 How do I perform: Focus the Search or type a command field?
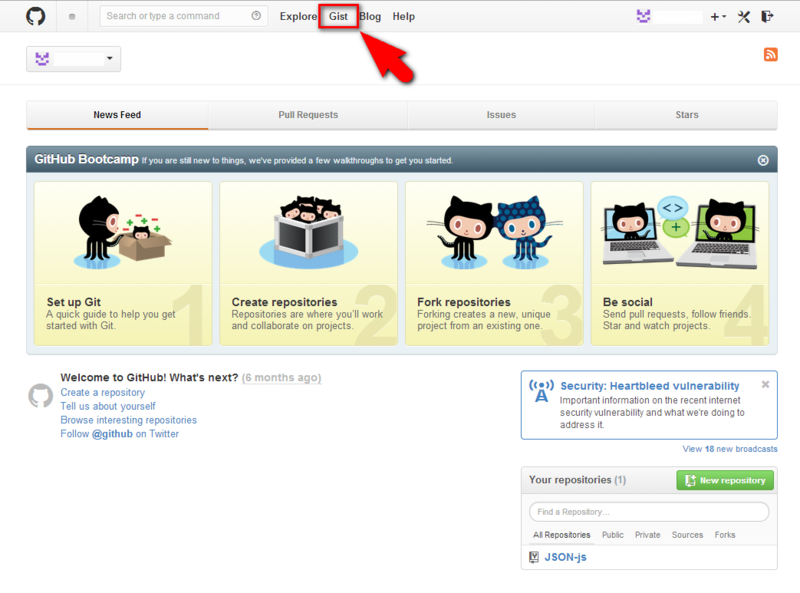point(184,16)
